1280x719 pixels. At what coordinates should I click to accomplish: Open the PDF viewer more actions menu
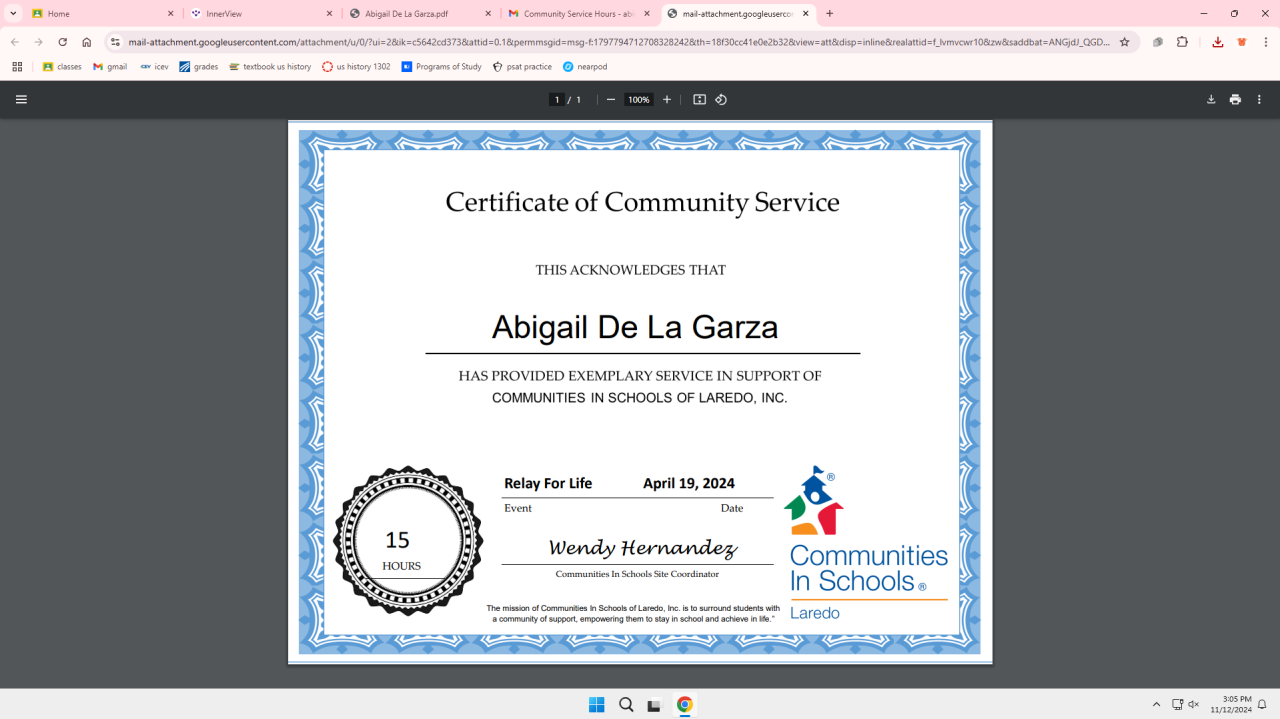pos(1259,100)
